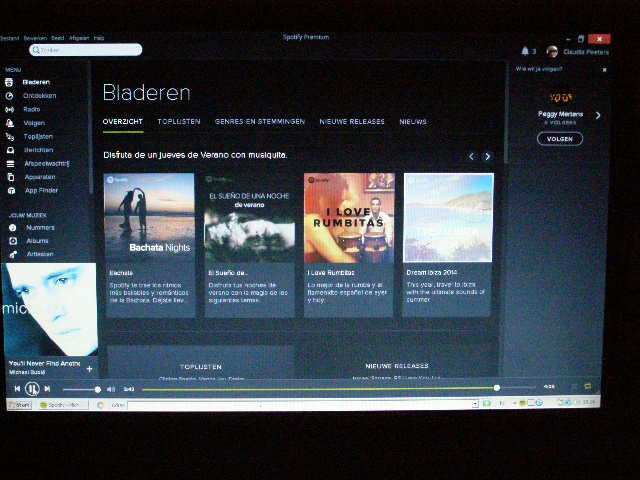640x480 pixels.
Task: Switch to the Overzicht tab
Action: point(123,122)
